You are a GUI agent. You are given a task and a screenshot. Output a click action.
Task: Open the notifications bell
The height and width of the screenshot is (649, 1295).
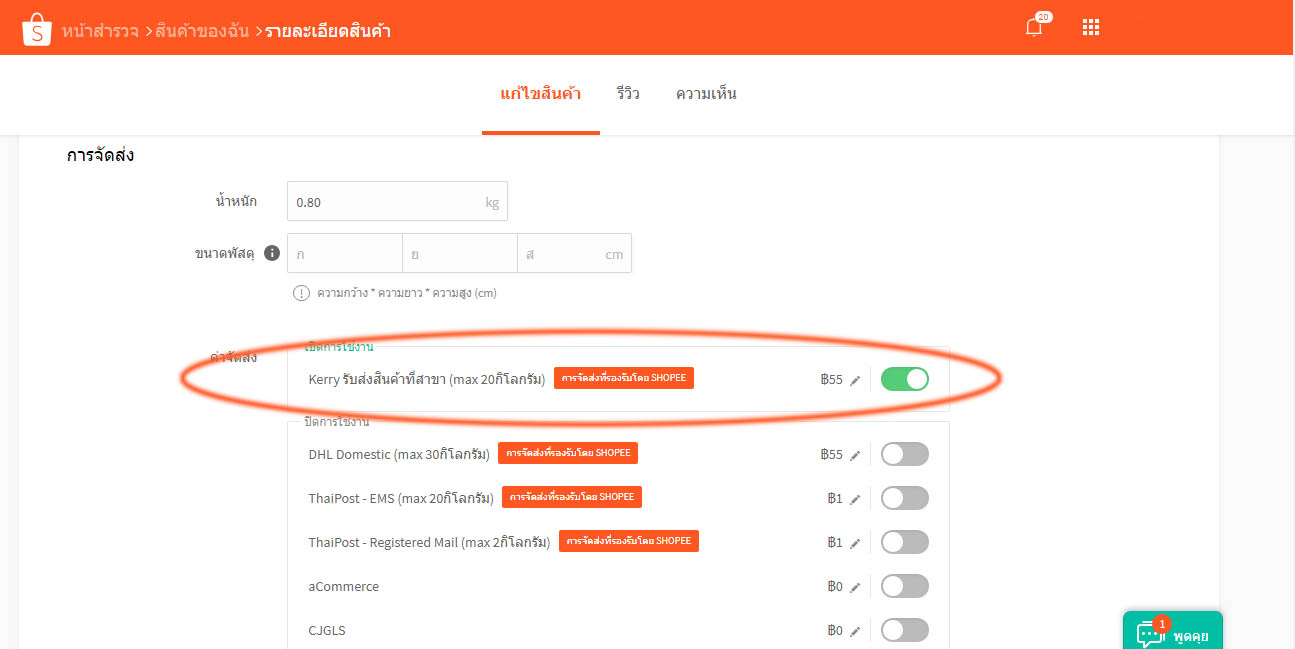tap(1034, 28)
